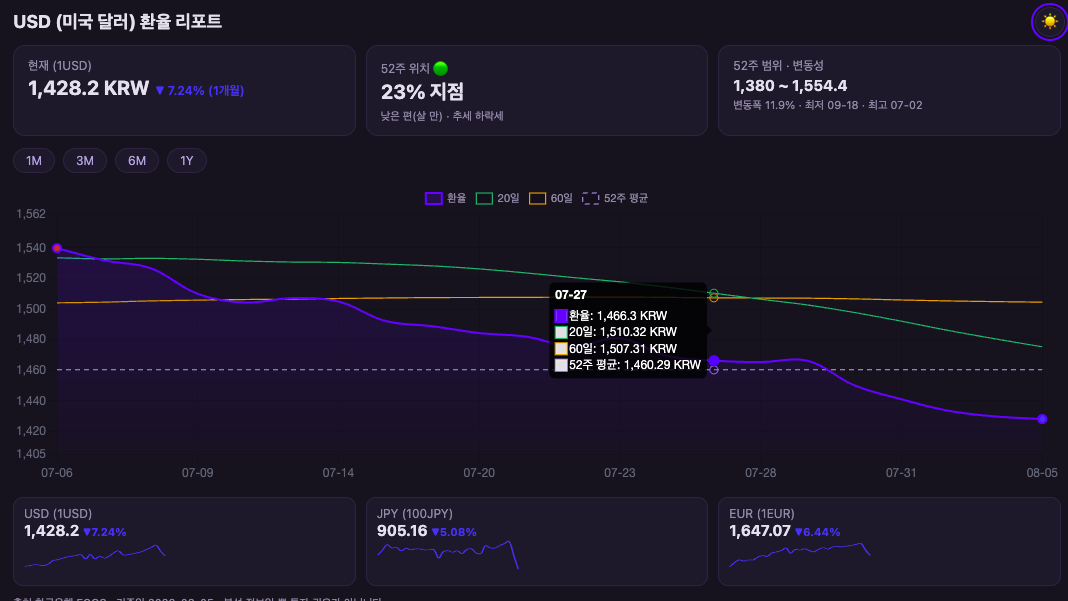Click the 7.24% (1개월) change indicator
This screenshot has width=1068, height=601.
pos(200,90)
